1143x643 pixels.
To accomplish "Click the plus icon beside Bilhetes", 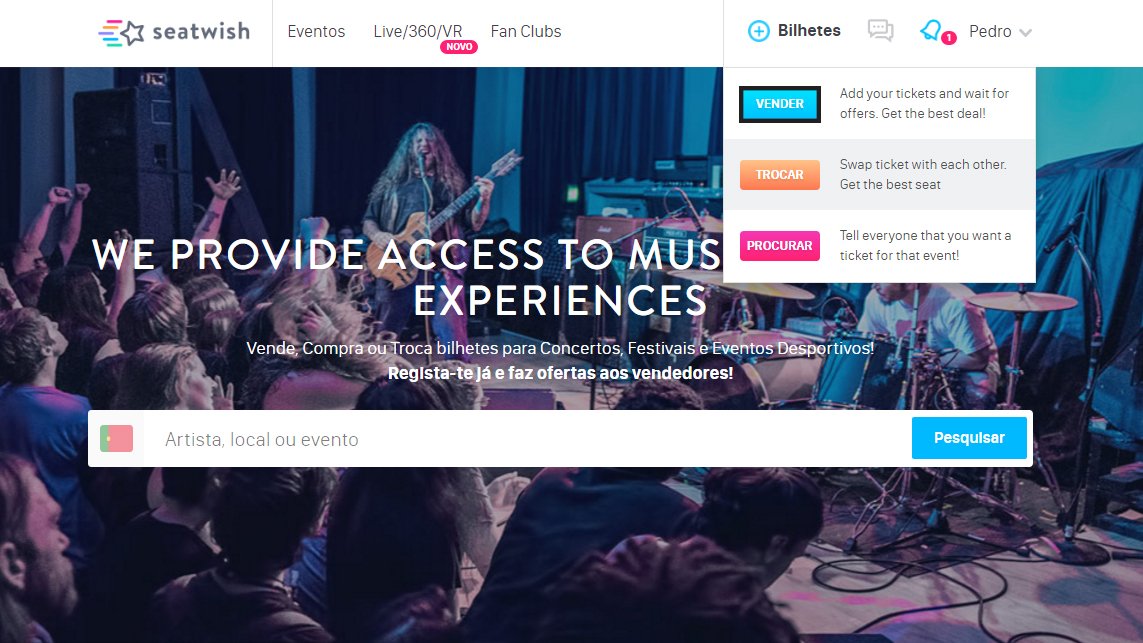I will 758,31.
